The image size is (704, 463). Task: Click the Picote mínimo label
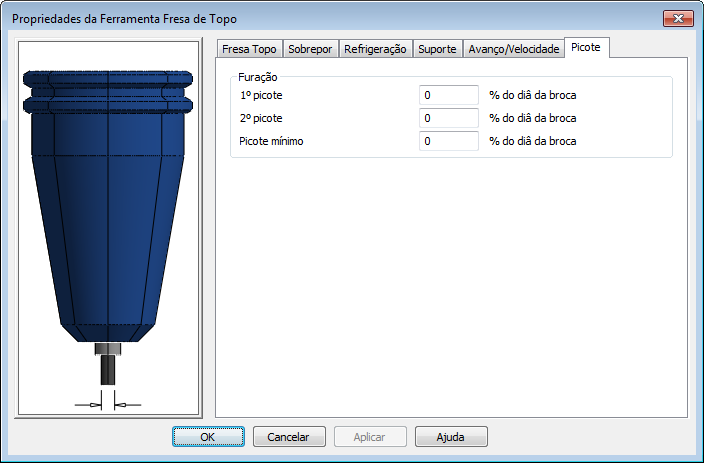[x=271, y=141]
